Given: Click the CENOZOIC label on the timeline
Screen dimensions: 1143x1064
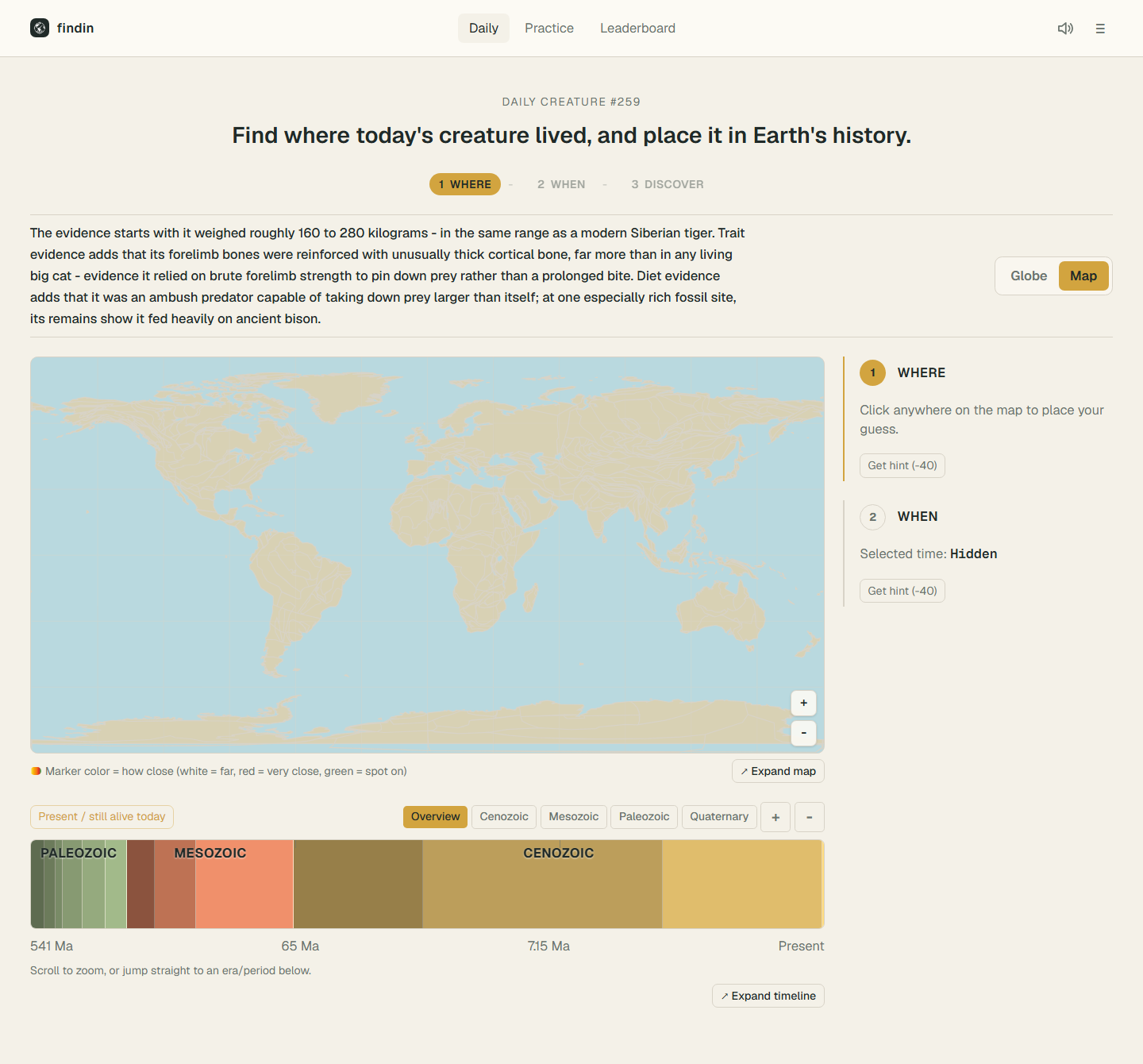Looking at the screenshot, I should [x=559, y=853].
